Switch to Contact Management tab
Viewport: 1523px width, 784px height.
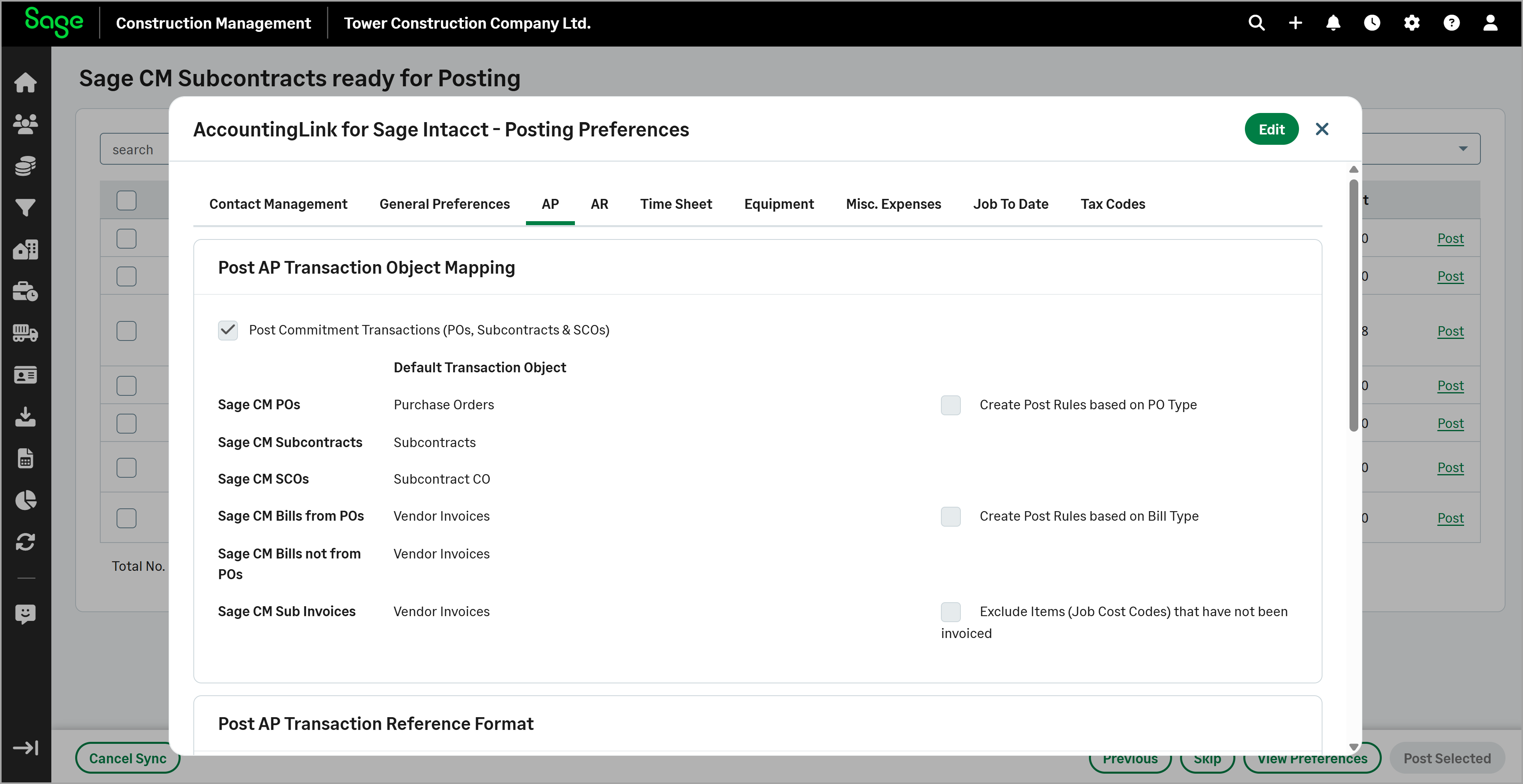[278, 204]
